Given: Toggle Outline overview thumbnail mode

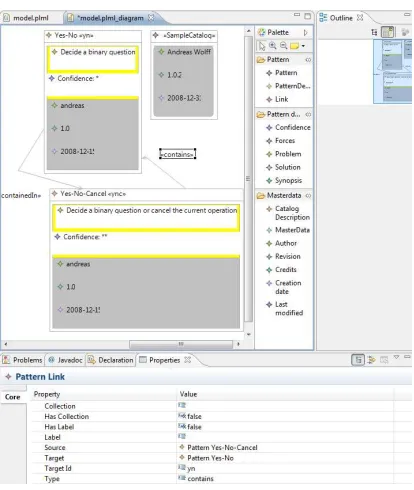Looking at the screenshot, I should point(388,32).
